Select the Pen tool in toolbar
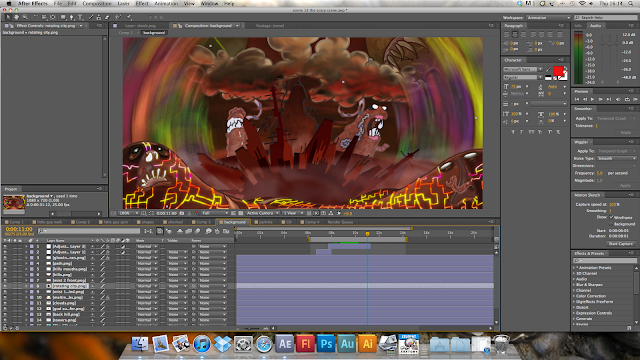640x360 pixels. click(71, 17)
